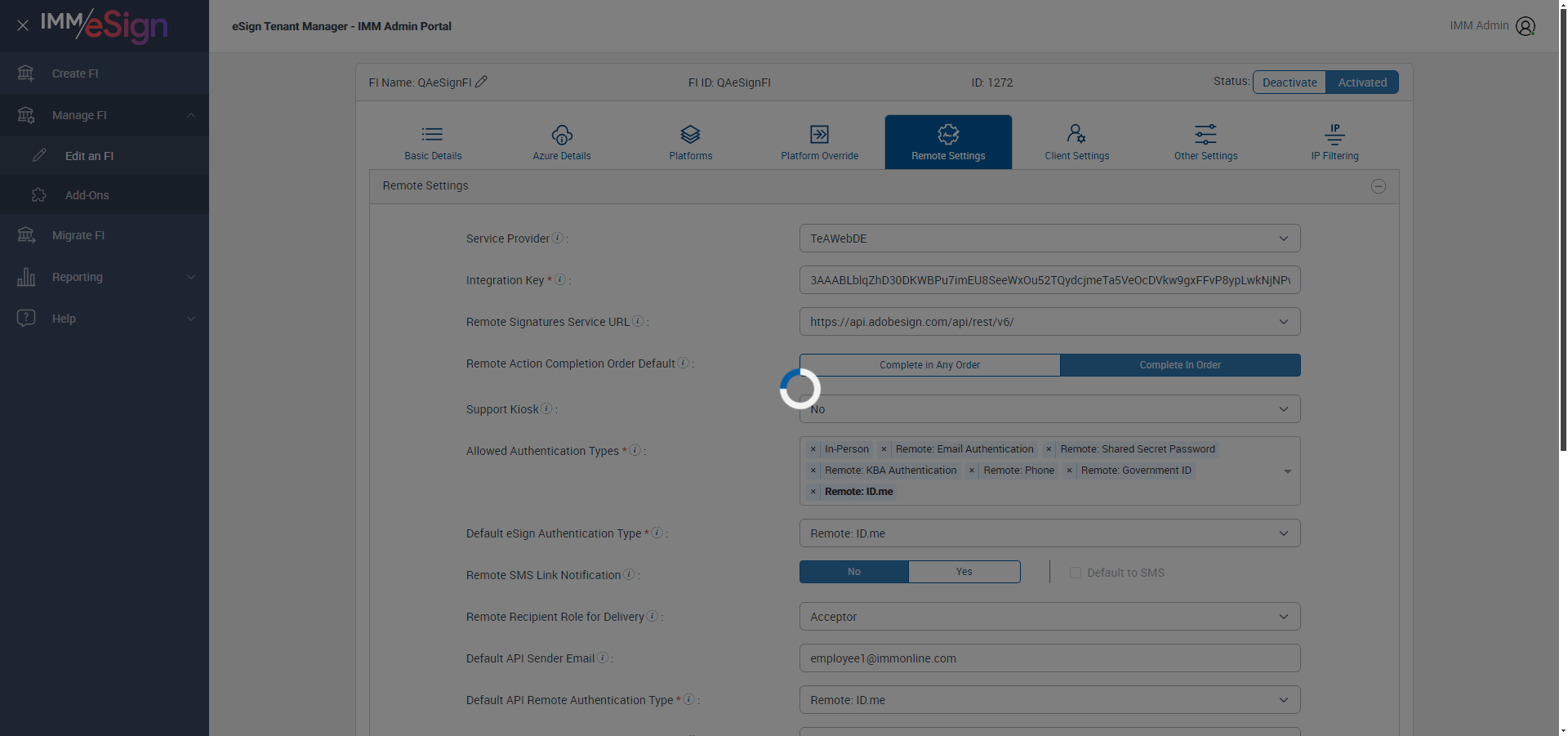Show info for Remote Signatures Service URL

638,321
